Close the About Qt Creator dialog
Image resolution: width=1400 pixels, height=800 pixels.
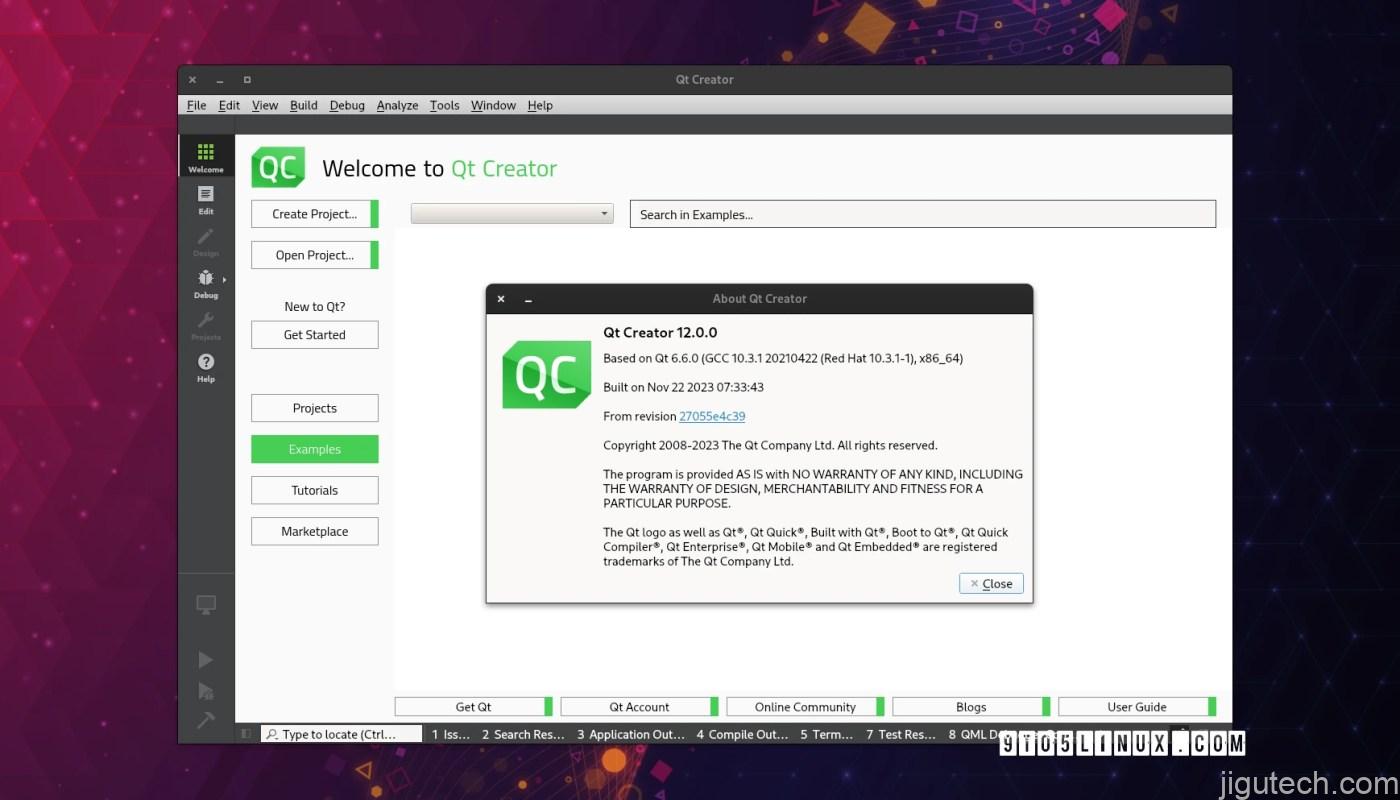(991, 584)
